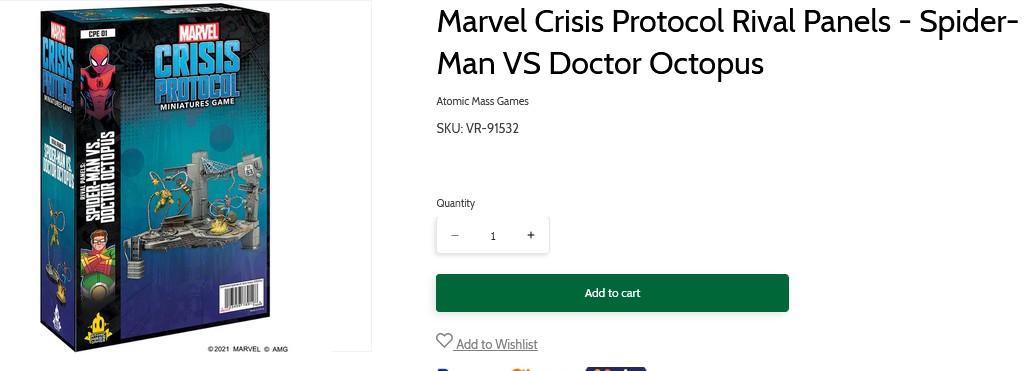Click the heart wishlist icon

point(444,341)
